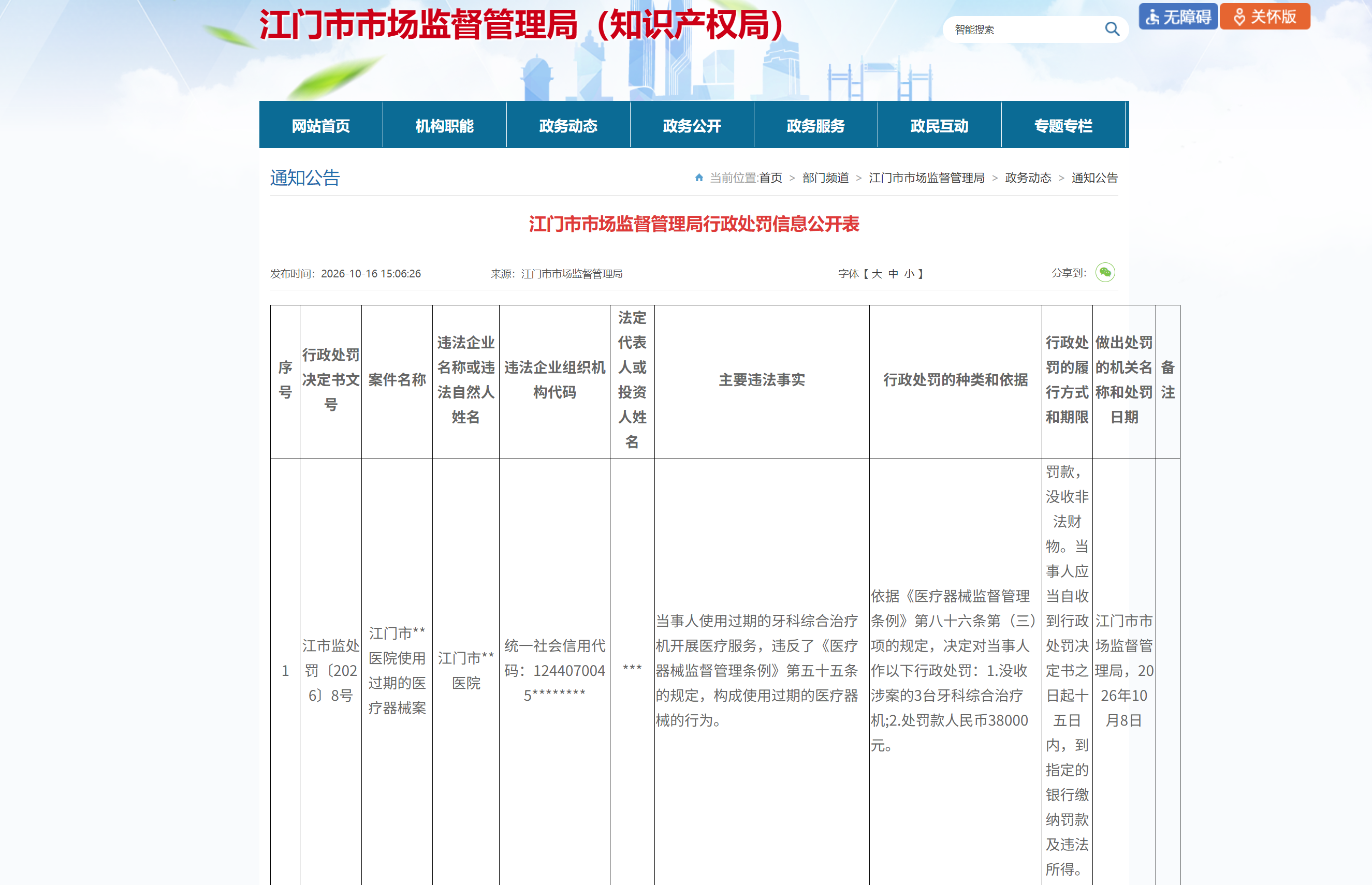Open the 政务动态 navigation tab
The width and height of the screenshot is (1372, 885).
point(568,125)
